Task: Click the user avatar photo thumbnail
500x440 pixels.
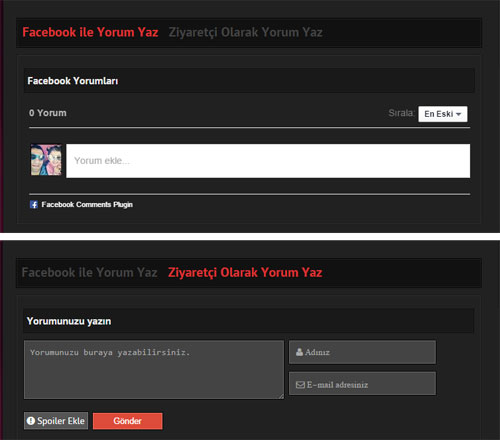Action: tap(46, 160)
